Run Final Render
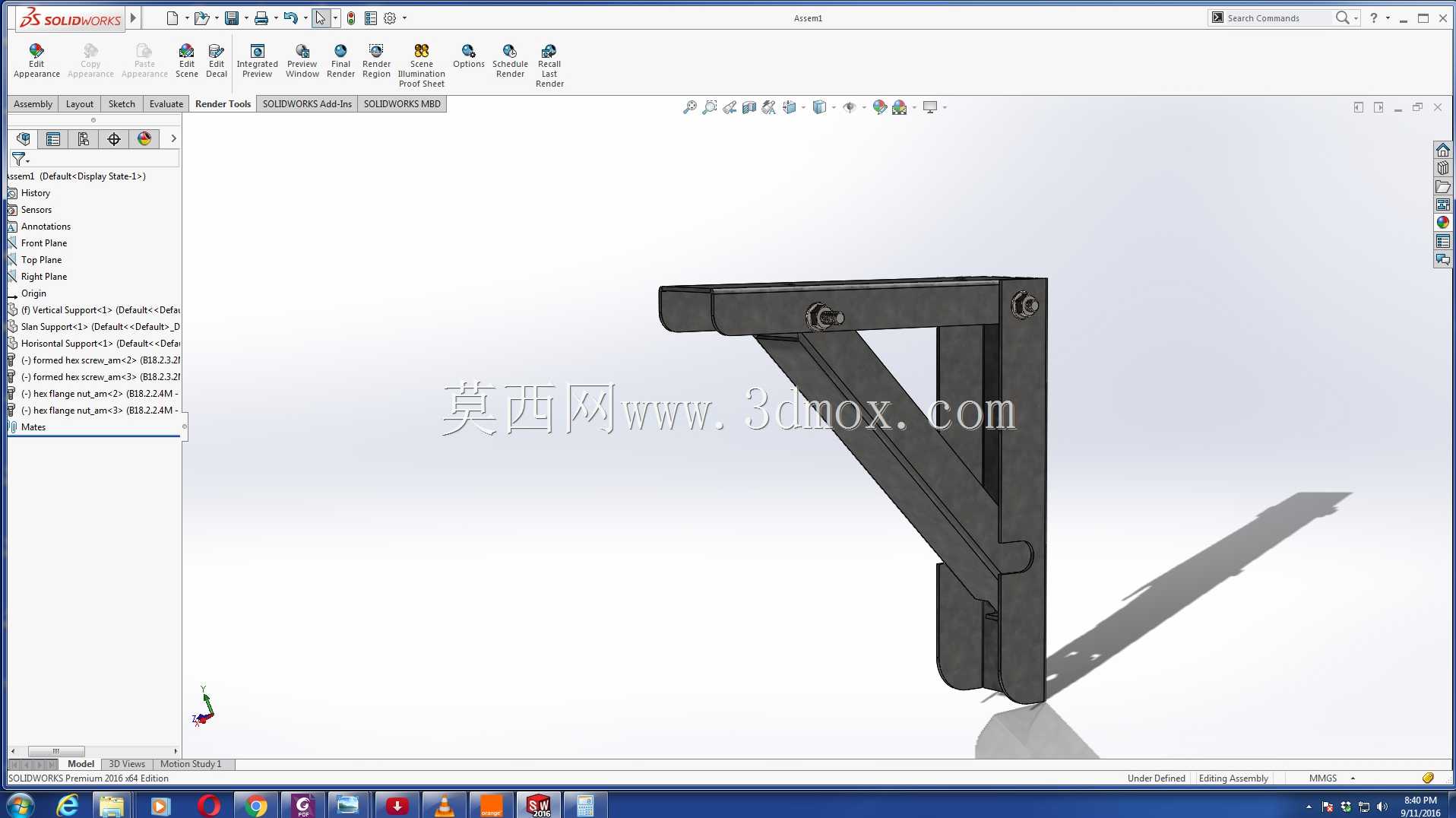The height and width of the screenshot is (818, 1456). [x=340, y=60]
